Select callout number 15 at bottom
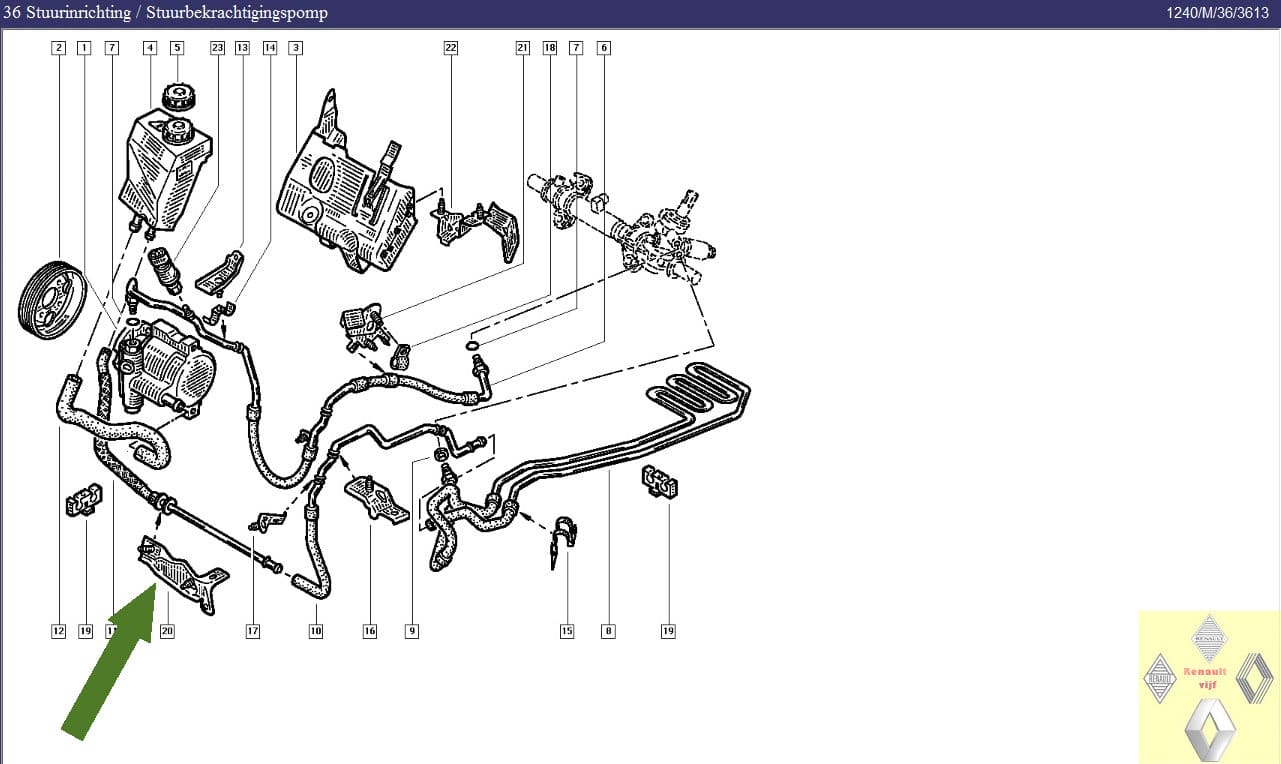The height and width of the screenshot is (764, 1281). click(567, 631)
